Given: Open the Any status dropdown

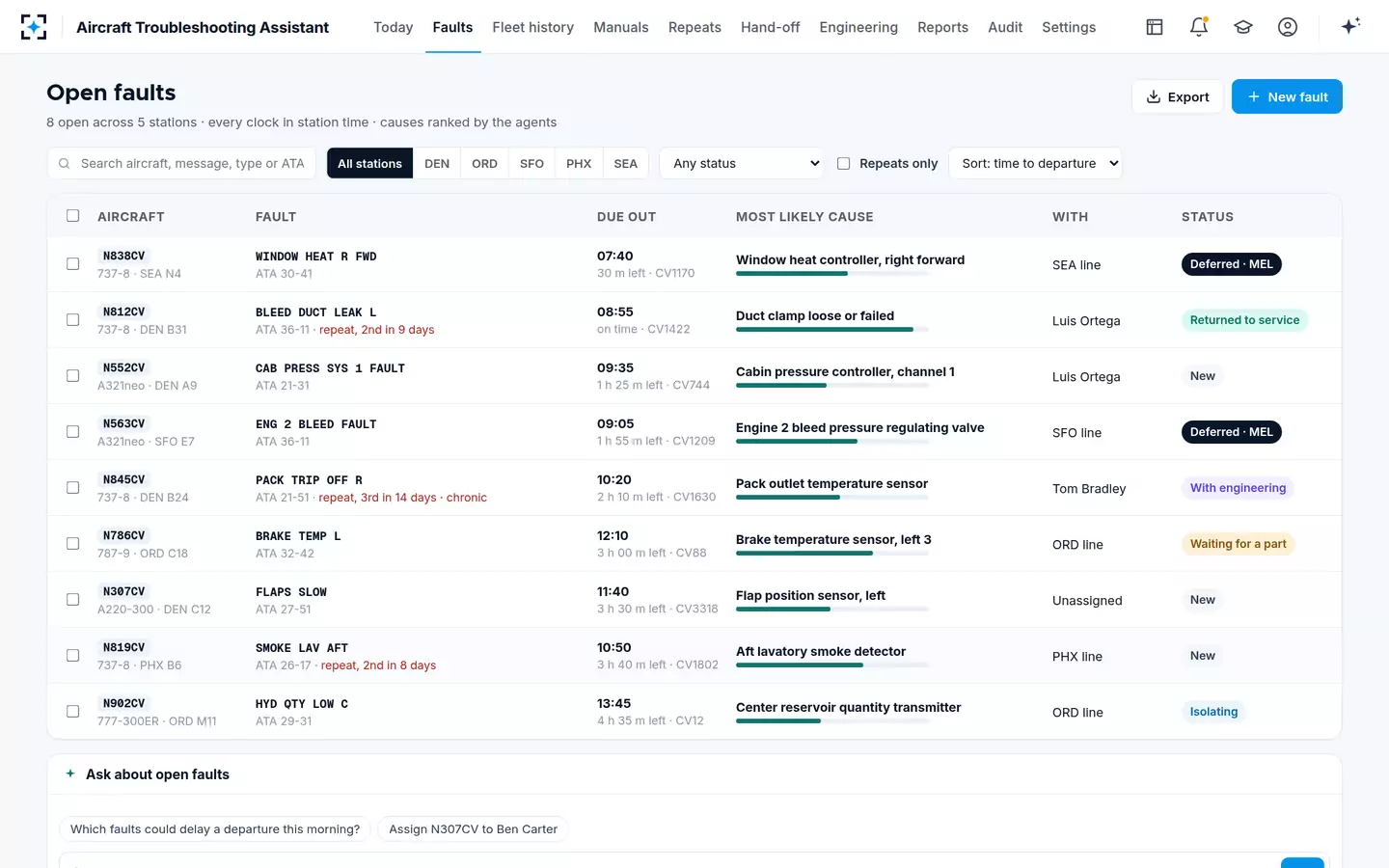Looking at the screenshot, I should click(x=742, y=164).
